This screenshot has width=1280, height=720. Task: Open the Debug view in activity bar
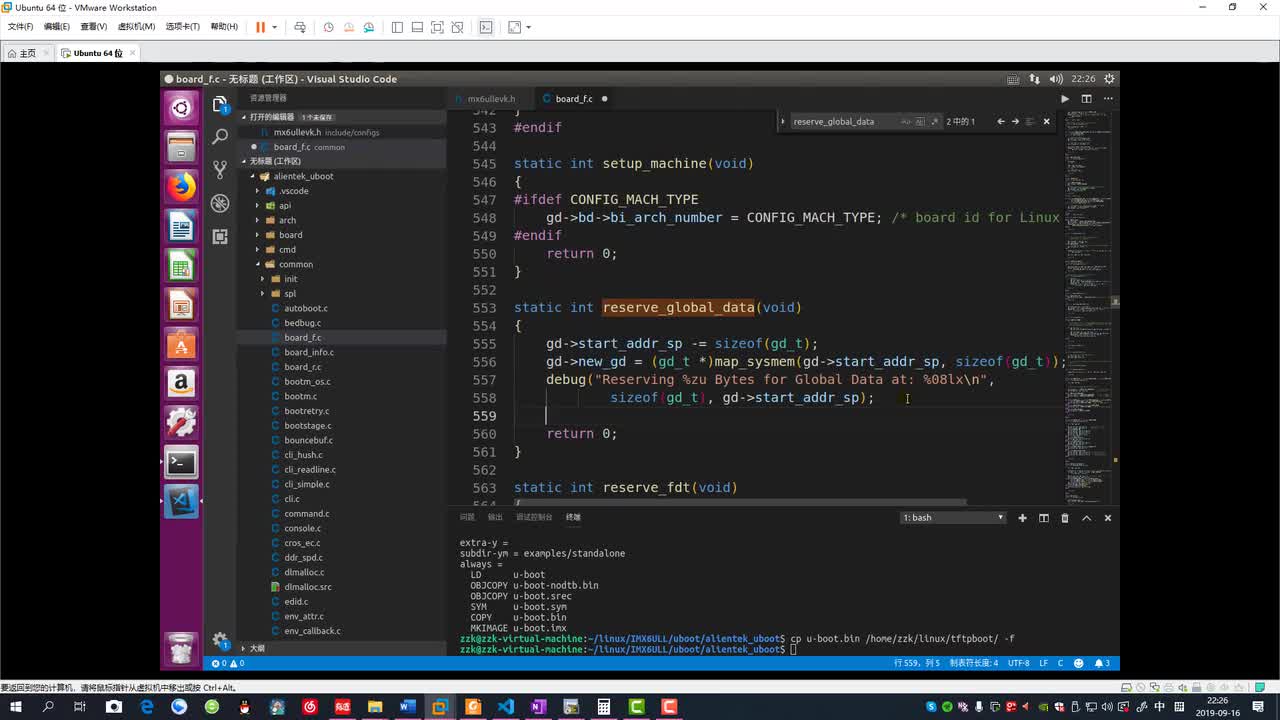[x=220, y=203]
